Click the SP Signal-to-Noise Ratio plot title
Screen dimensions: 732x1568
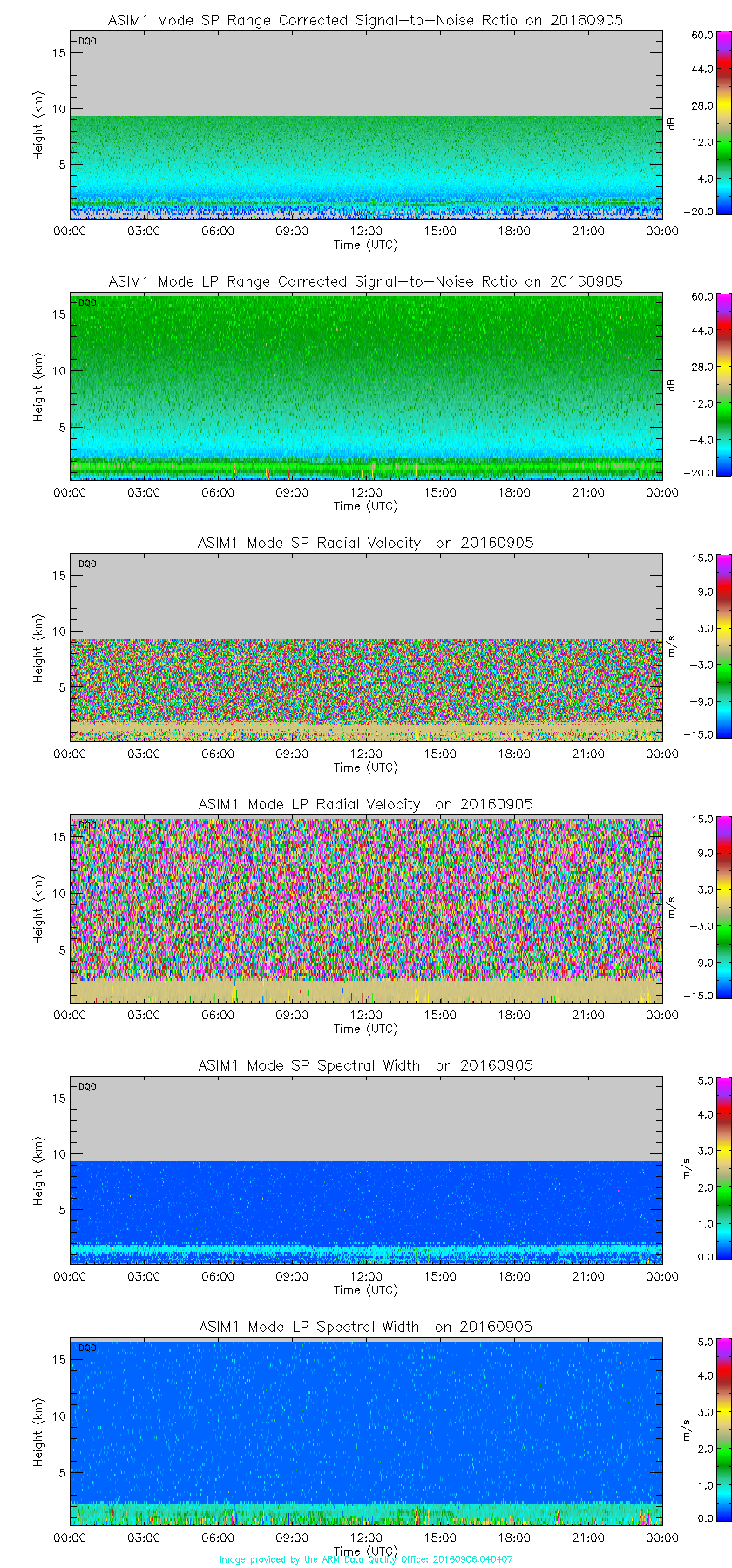coord(365,20)
